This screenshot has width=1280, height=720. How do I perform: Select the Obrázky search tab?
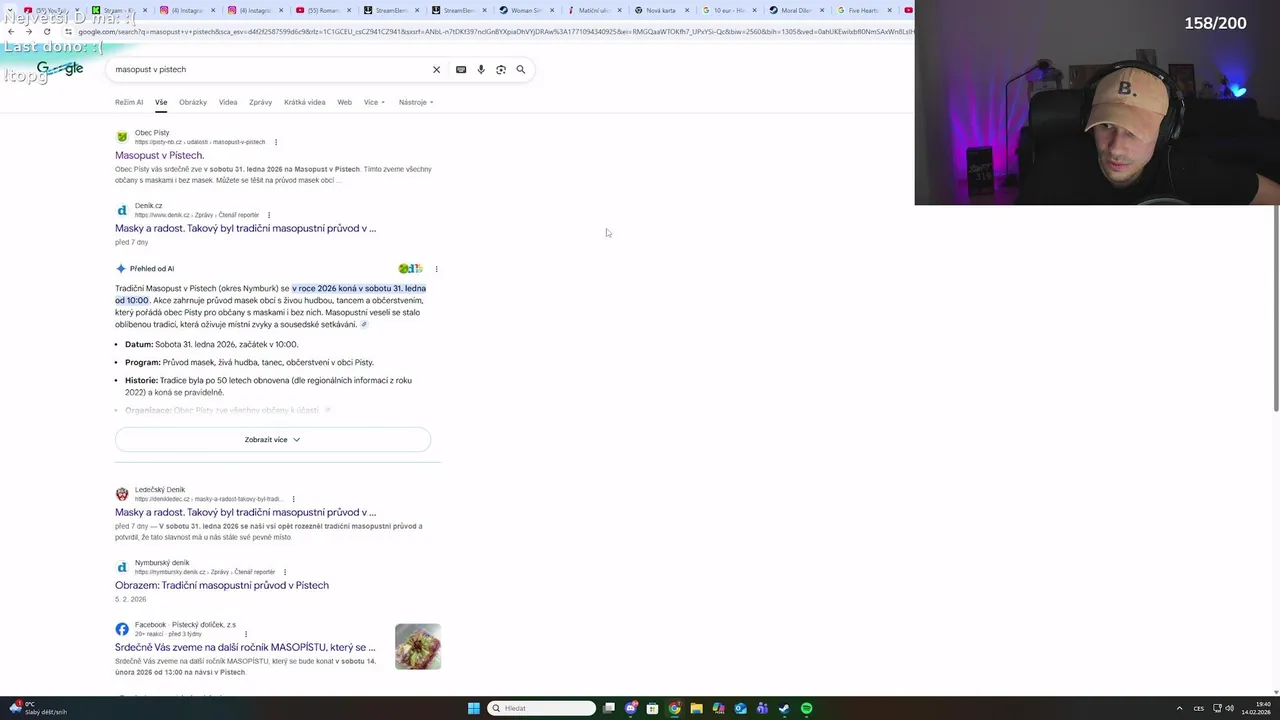point(193,102)
